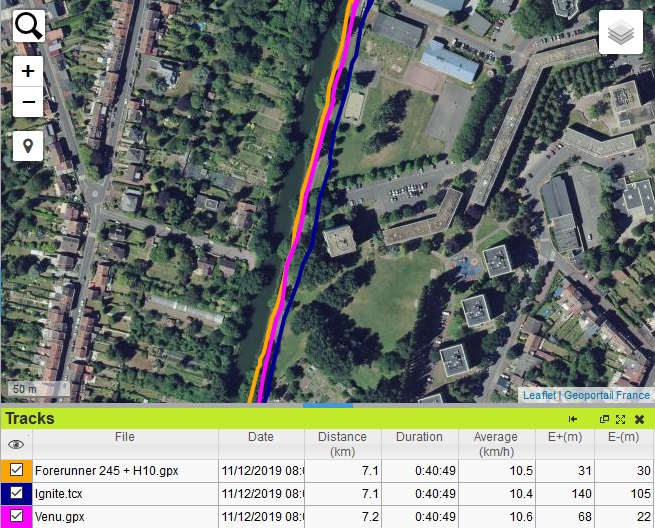Zoom out of the map
Image resolution: width=655 pixels, height=528 pixels.
click(x=28, y=102)
